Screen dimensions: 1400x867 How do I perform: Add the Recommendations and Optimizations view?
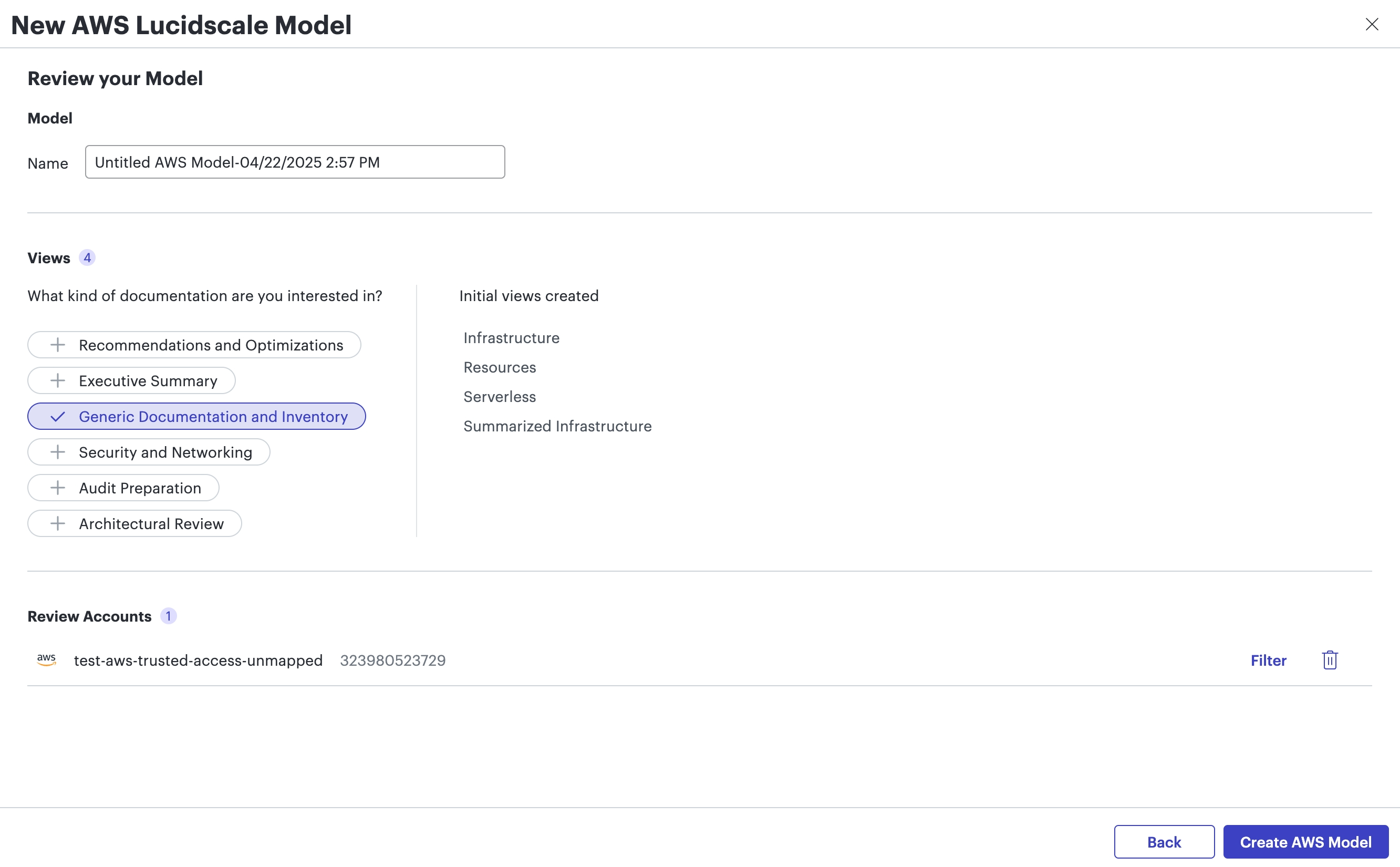point(194,345)
